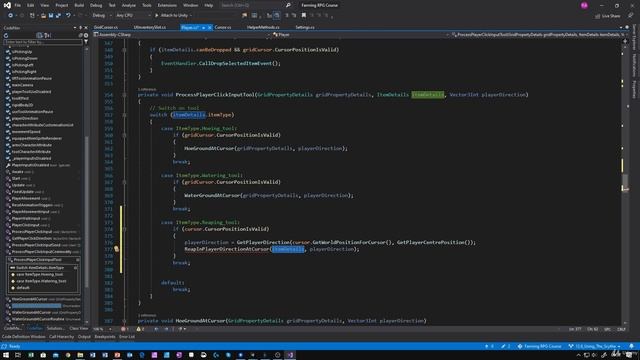Switch to the Class View panel tab
The width and height of the screenshot is (640, 360).
[x=78, y=329]
